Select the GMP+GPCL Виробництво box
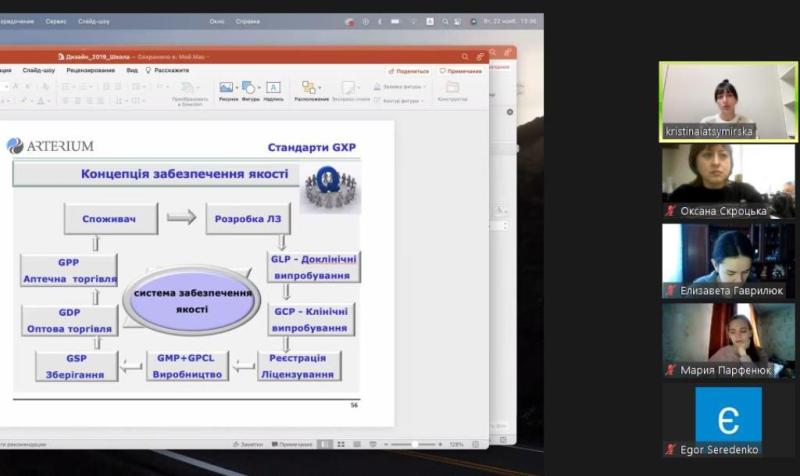This screenshot has height=476, width=800. tap(187, 366)
